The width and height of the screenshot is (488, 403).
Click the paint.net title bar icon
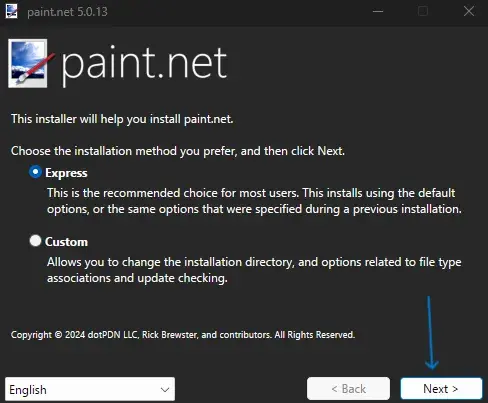(x=12, y=11)
